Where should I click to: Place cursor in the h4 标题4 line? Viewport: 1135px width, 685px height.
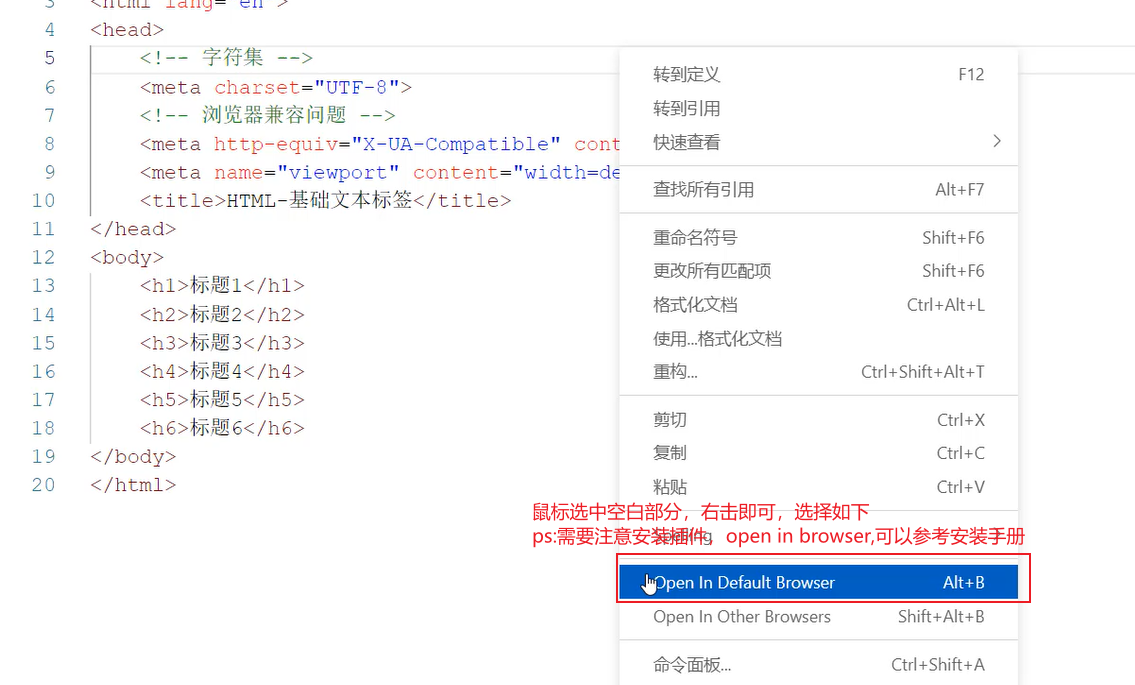click(x=222, y=371)
